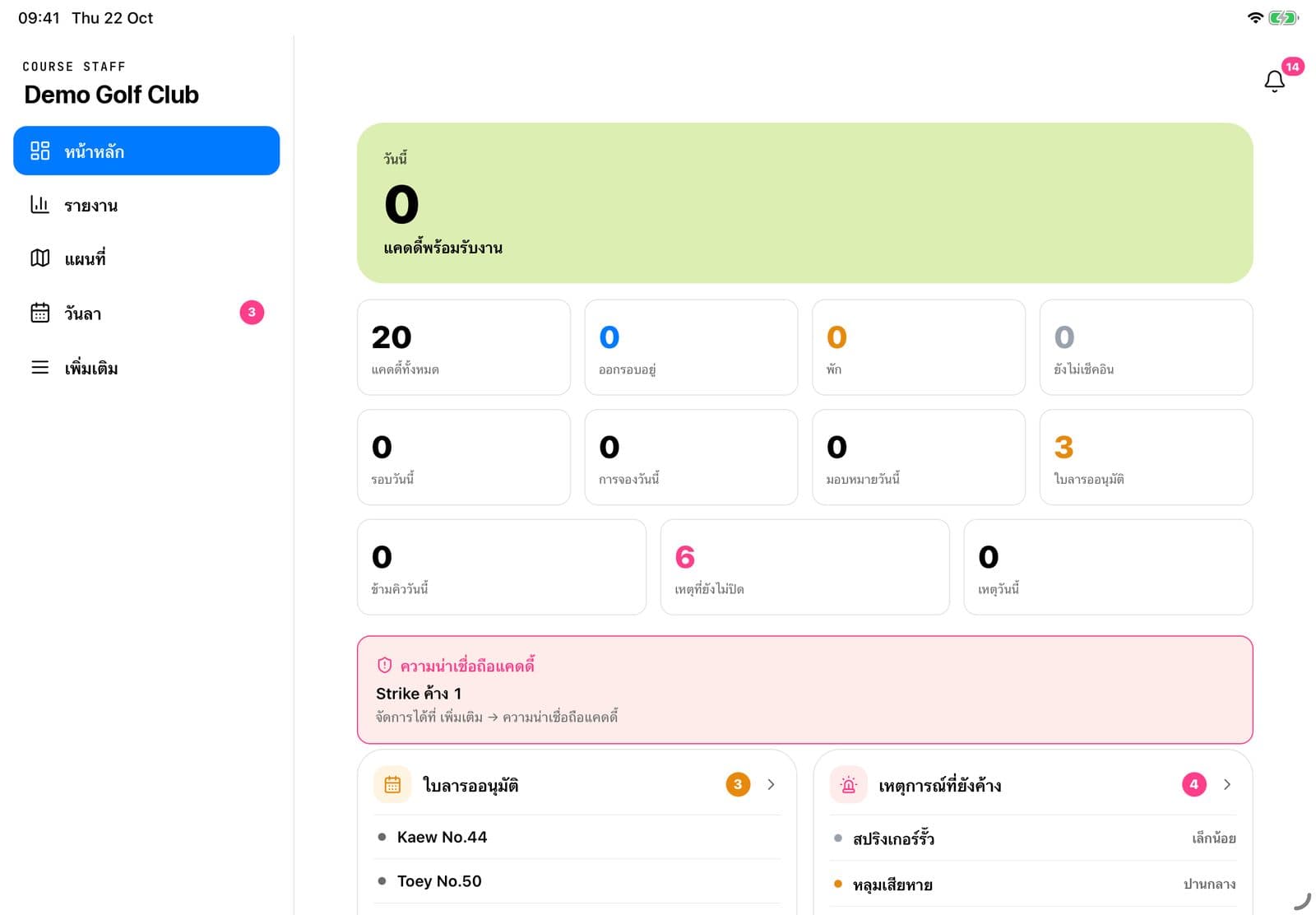The width and height of the screenshot is (1316, 915).
Task: Click the battery charging icon
Action: 1283,17
